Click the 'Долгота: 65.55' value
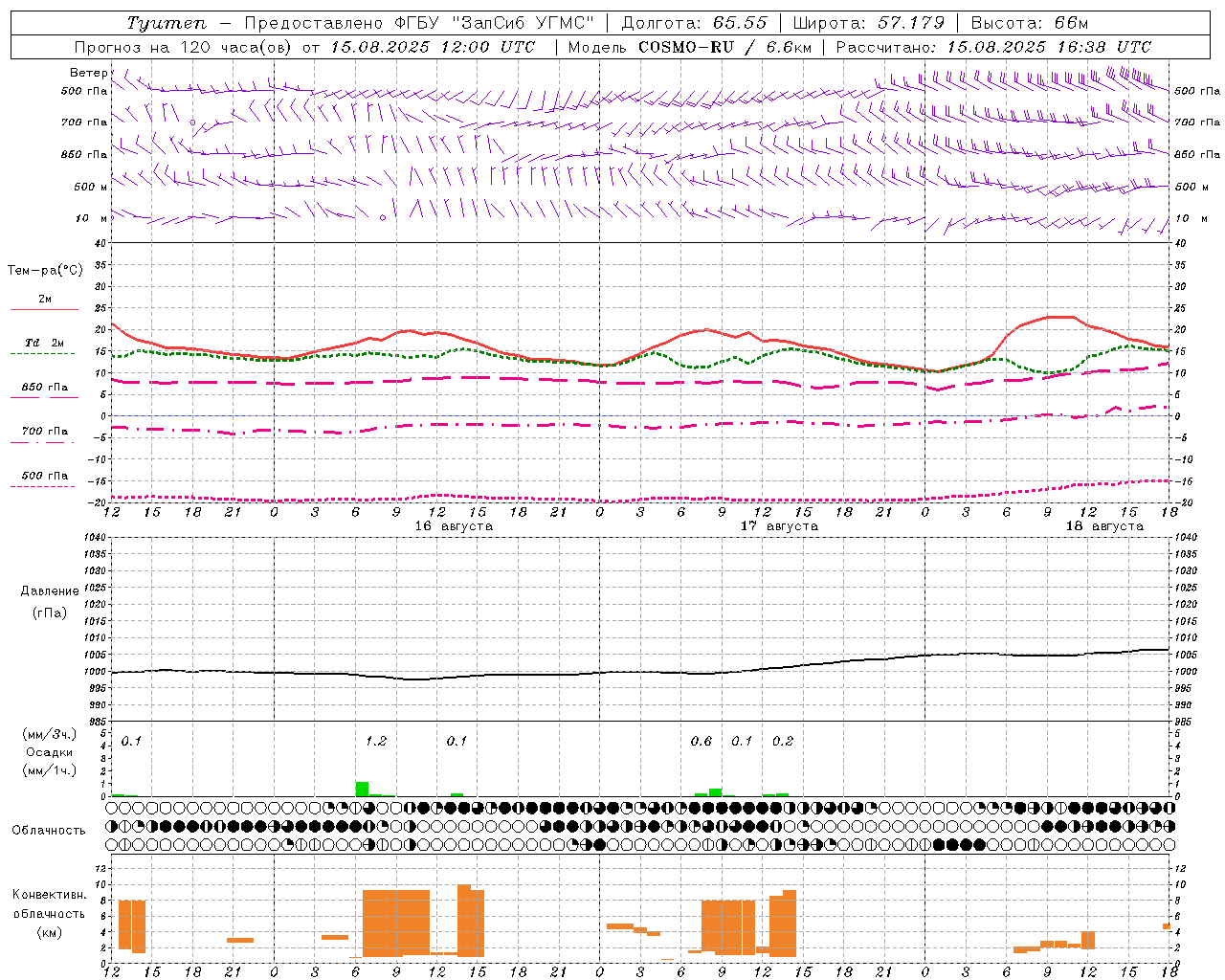This screenshot has width=1225, height=980. point(694,23)
